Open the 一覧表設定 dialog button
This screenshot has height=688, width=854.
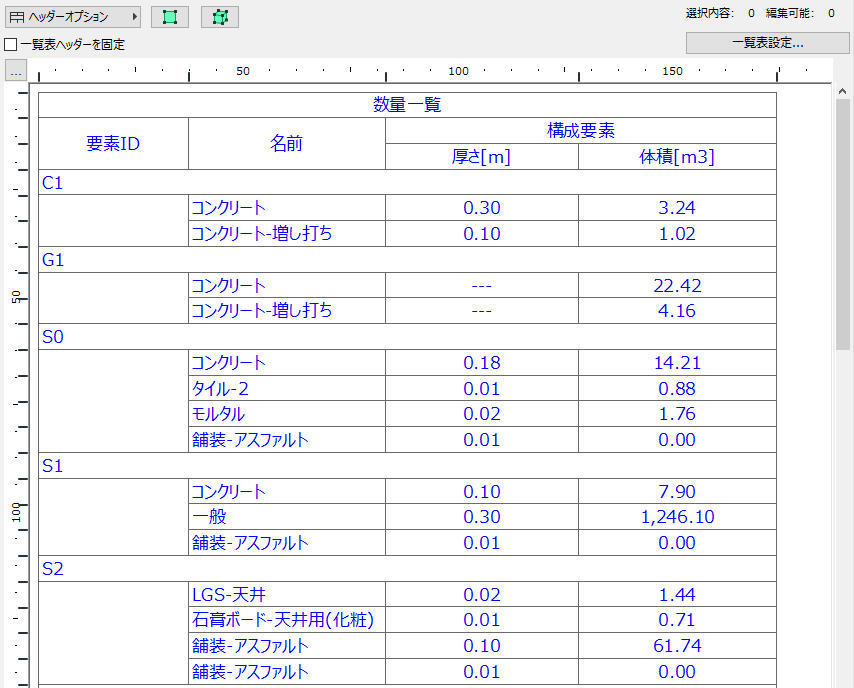click(x=768, y=42)
